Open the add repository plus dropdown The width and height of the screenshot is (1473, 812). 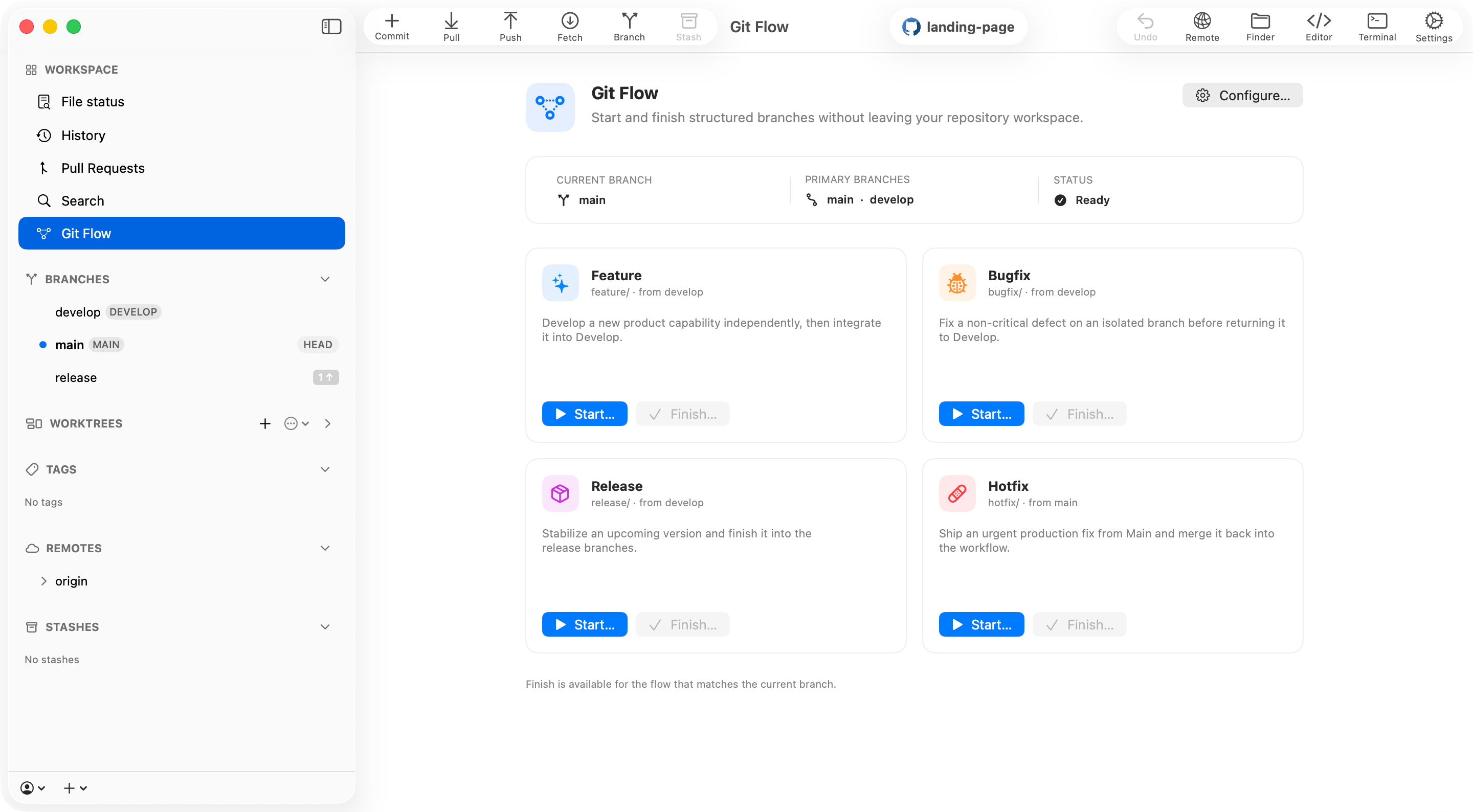pyautogui.click(x=75, y=788)
